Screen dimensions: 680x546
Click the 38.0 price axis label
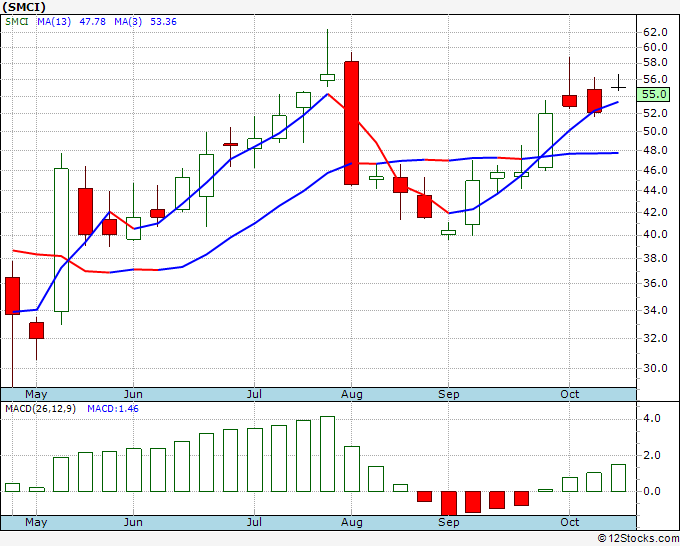[x=655, y=258]
